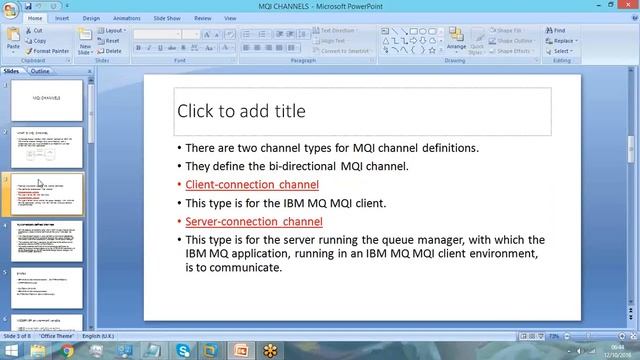Open the Arrange menu
The height and width of the screenshot is (360, 640).
tap(456, 40)
